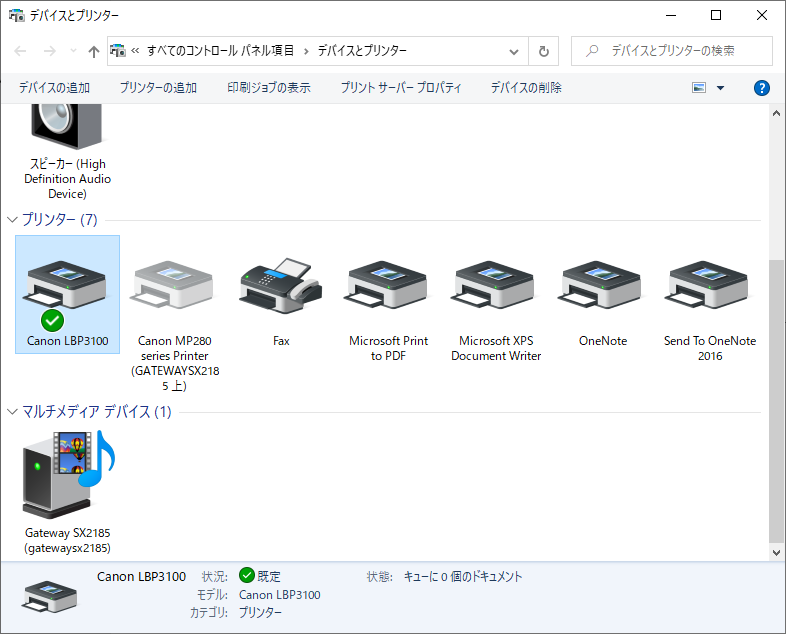Maximize the デバイスとプリンター window
The height and width of the screenshot is (634, 786).
(x=716, y=16)
